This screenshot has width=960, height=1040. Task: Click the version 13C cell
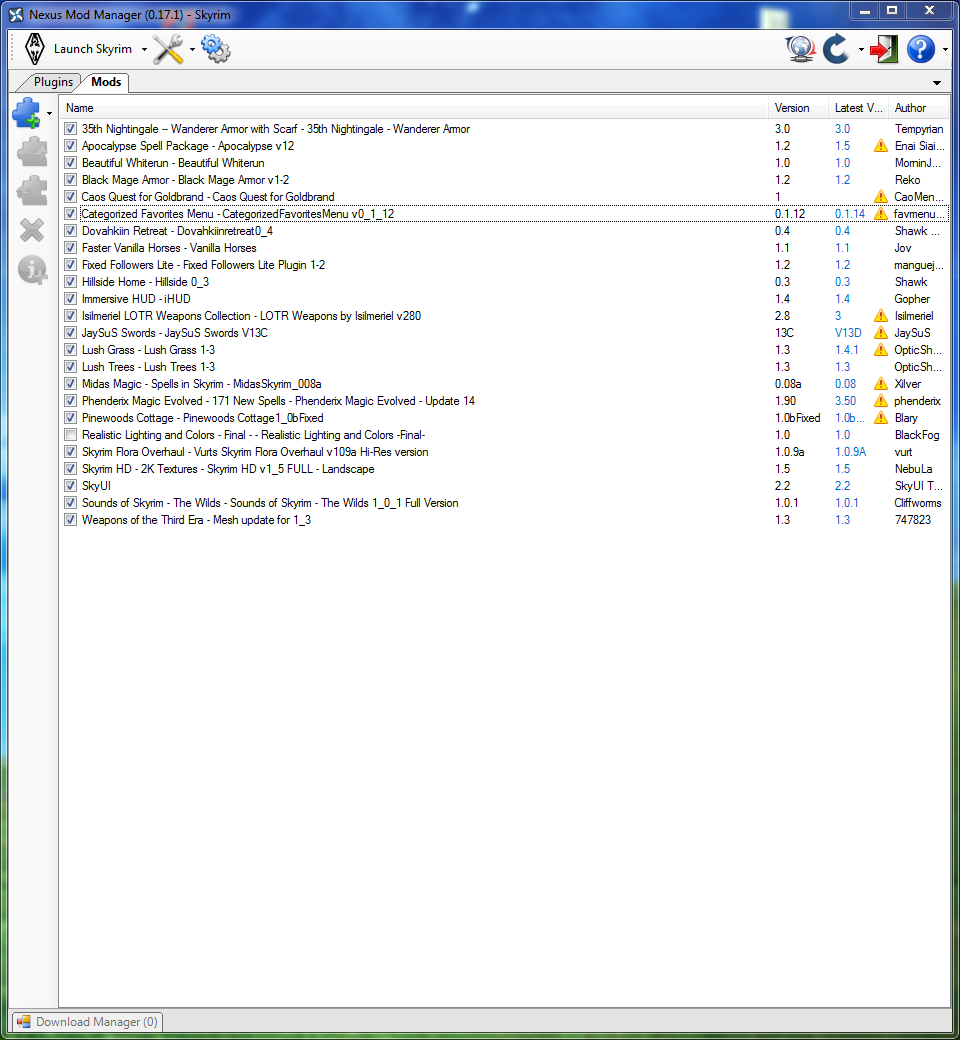pyautogui.click(x=784, y=333)
